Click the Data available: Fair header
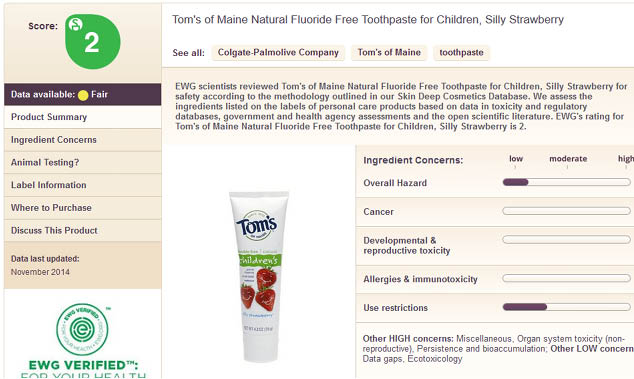The image size is (634, 379). point(82,95)
